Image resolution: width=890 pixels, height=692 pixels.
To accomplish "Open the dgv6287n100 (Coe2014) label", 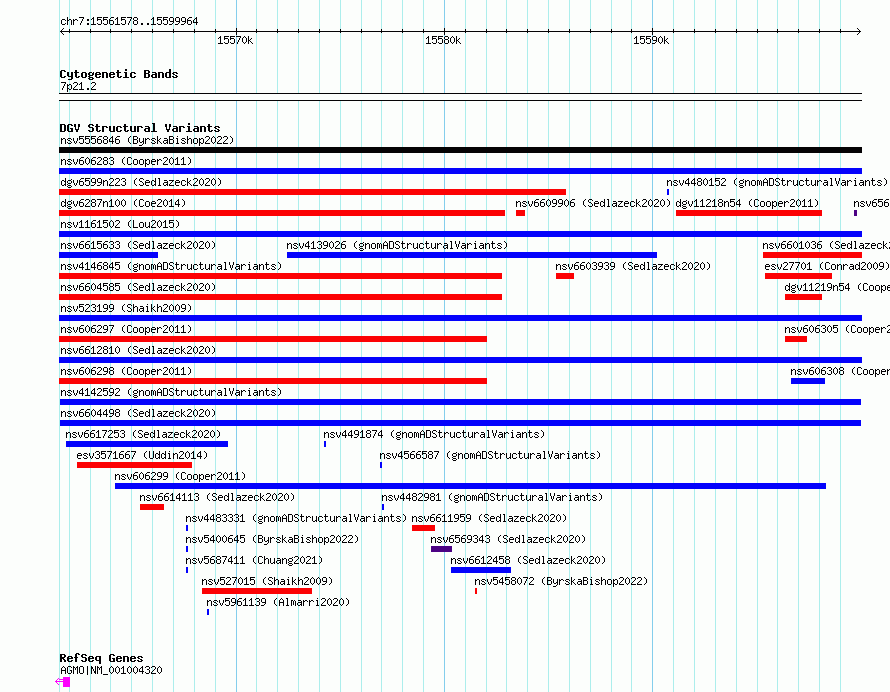I will pyautogui.click(x=123, y=203).
